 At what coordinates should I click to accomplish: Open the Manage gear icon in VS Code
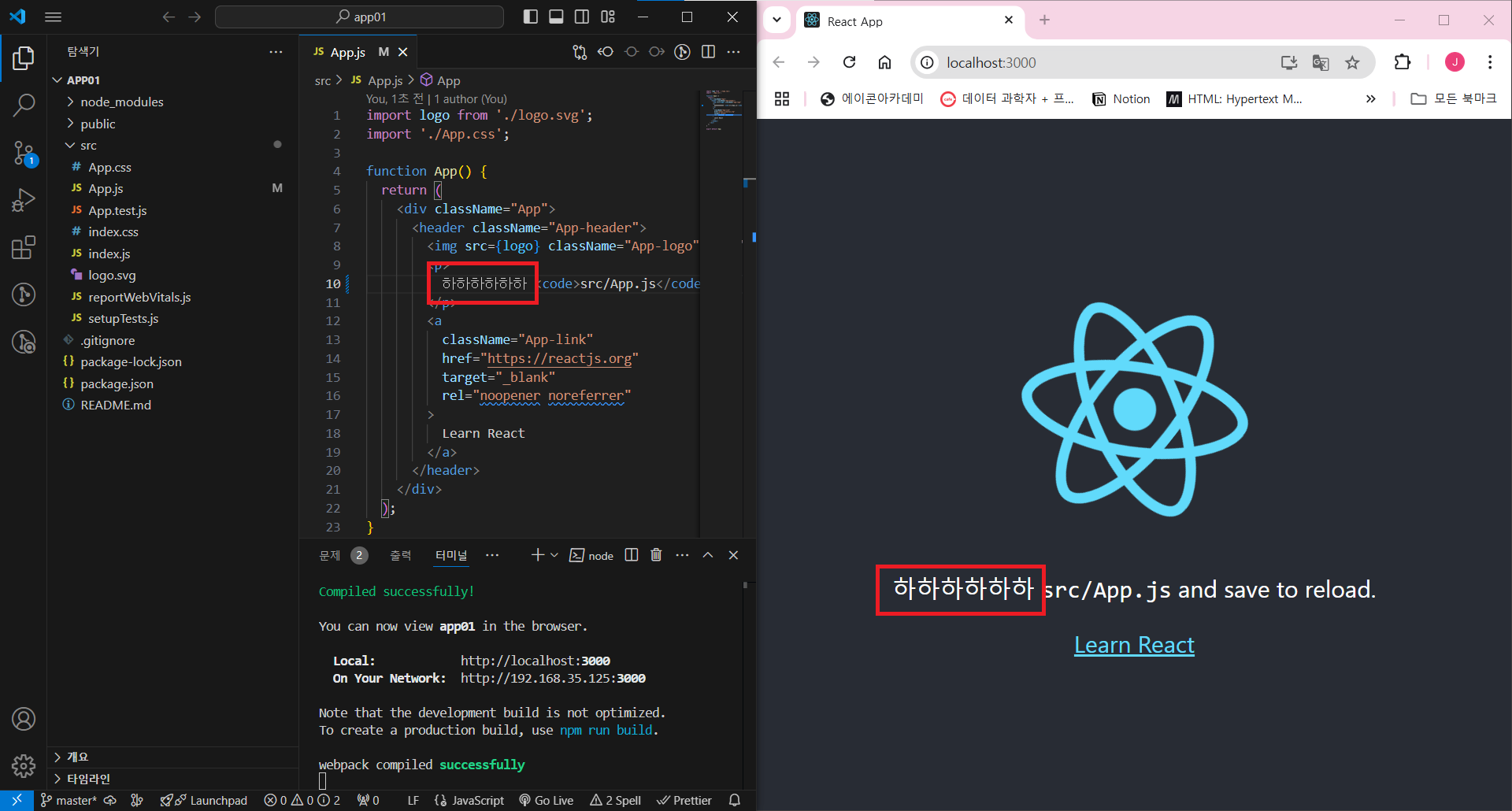[24, 765]
